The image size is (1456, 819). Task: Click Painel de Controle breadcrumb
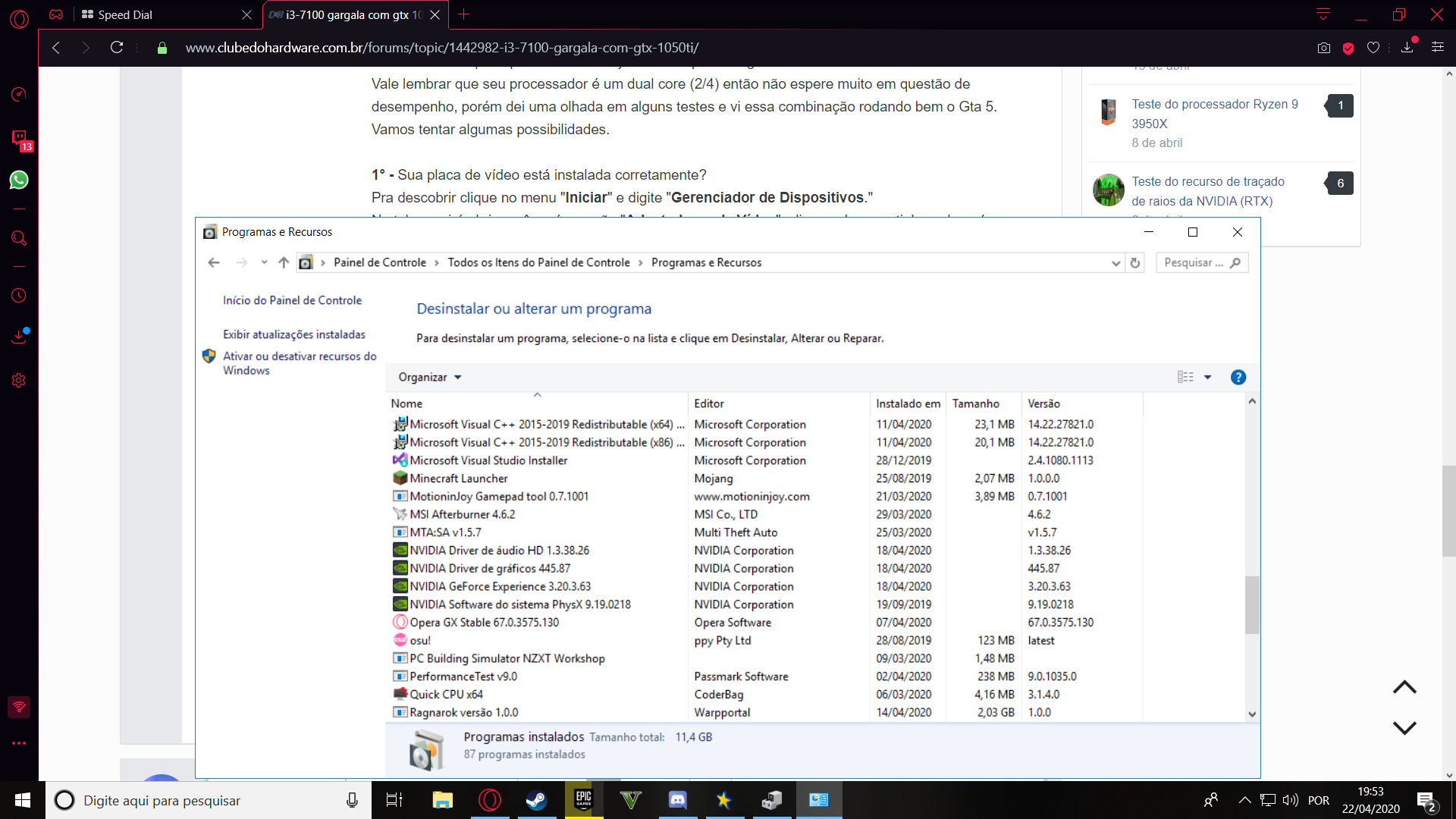point(380,262)
